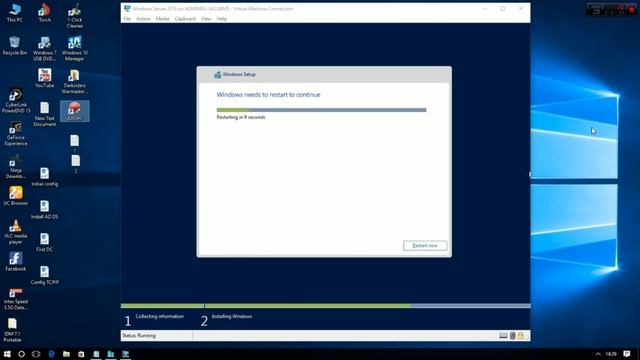Click 'Windows needs to restart to continue' heading
Image resolution: width=640 pixels, height=360 pixels.
click(268, 95)
